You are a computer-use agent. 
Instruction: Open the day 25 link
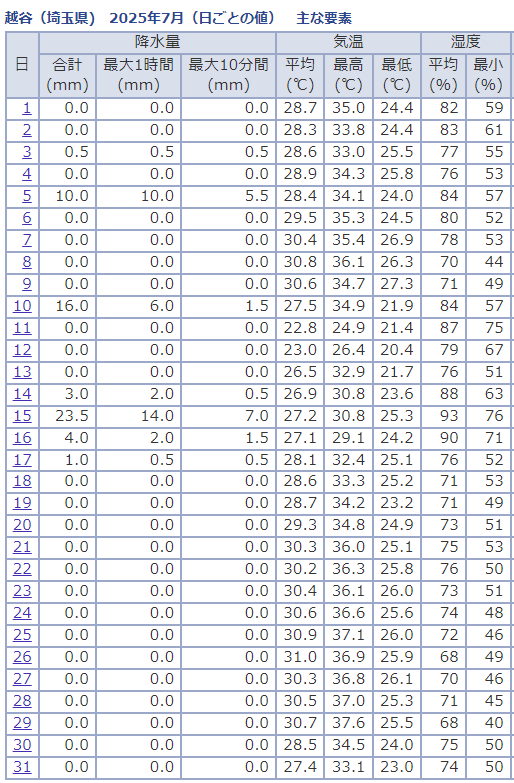22,635
